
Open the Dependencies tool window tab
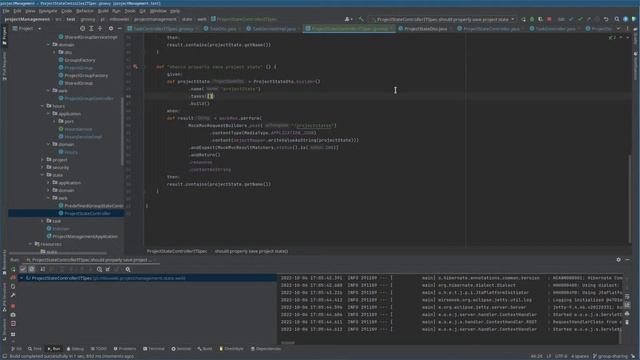(x=265, y=349)
